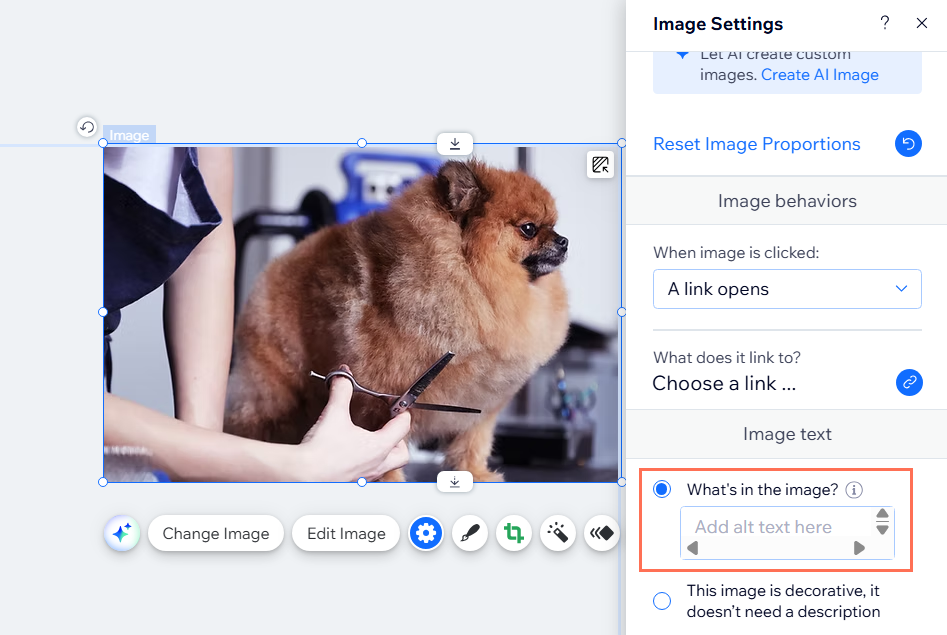Click the image scaling icon on photo

coord(600,166)
